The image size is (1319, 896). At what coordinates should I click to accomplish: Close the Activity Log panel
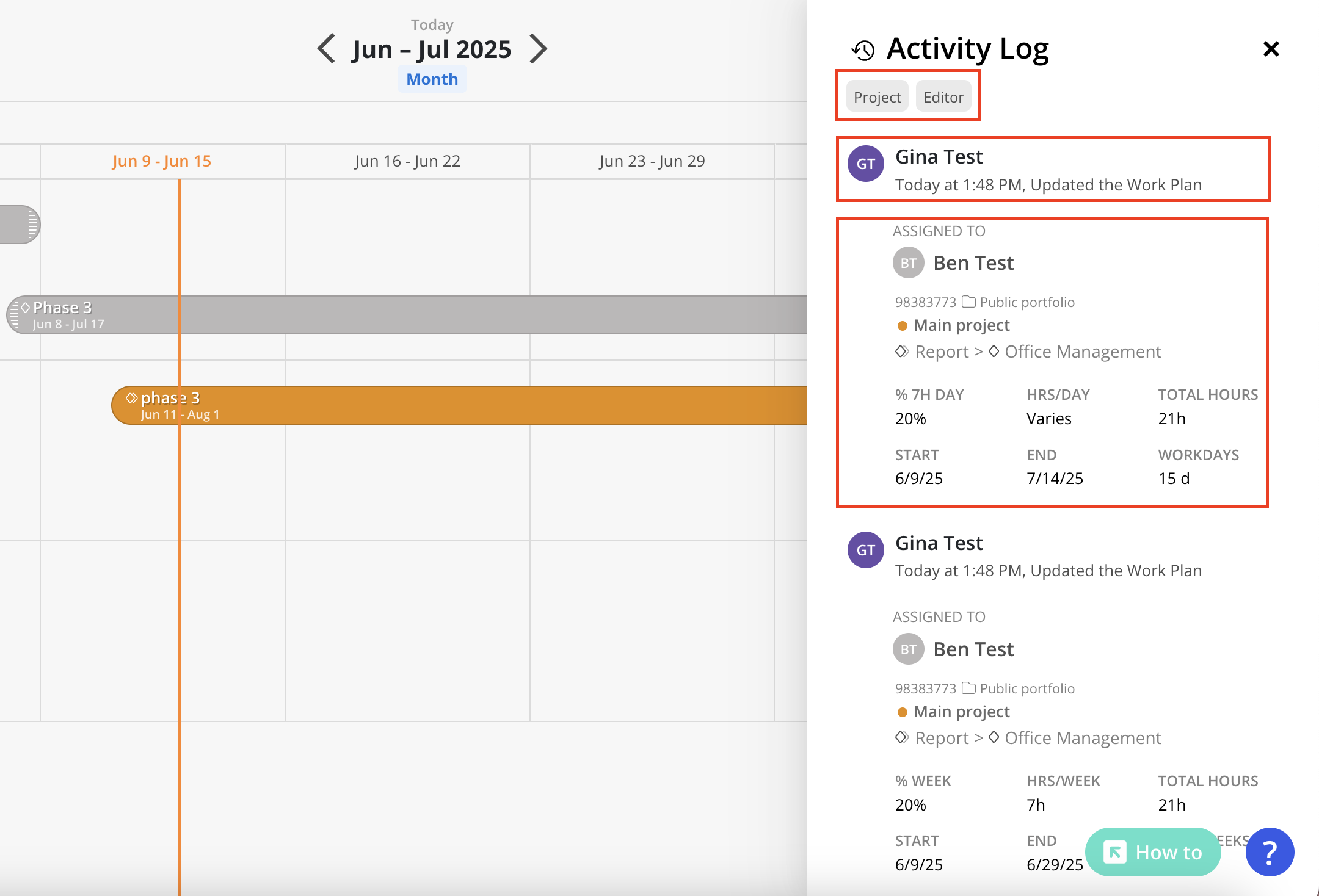pos(1271,49)
